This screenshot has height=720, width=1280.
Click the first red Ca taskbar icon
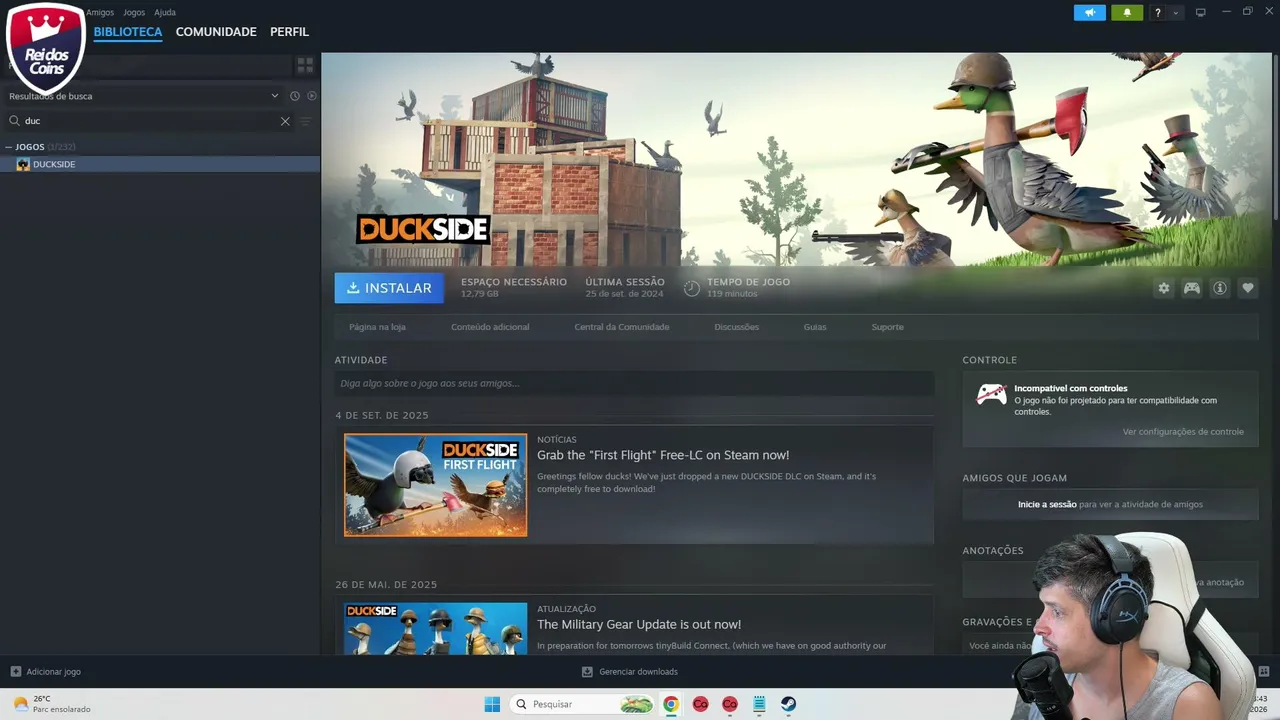point(701,704)
